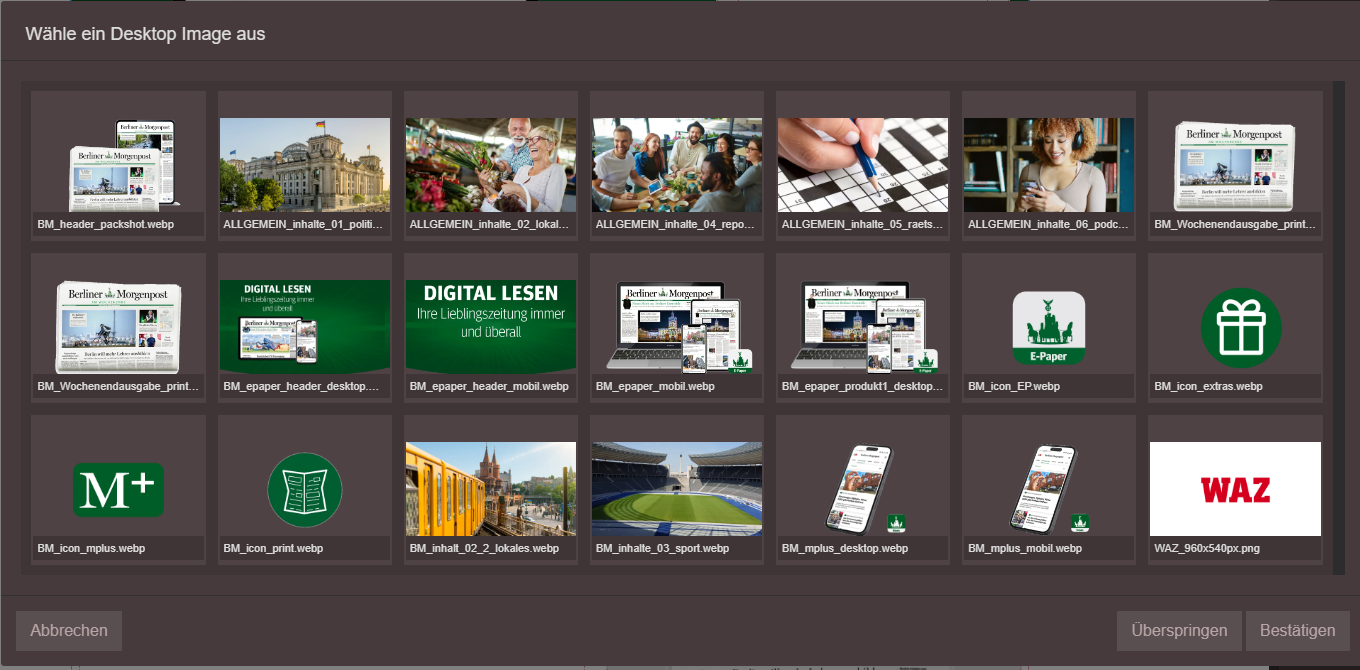The image size is (1360, 670).
Task: Pick the yellow train Lokales photo
Action: 490,489
